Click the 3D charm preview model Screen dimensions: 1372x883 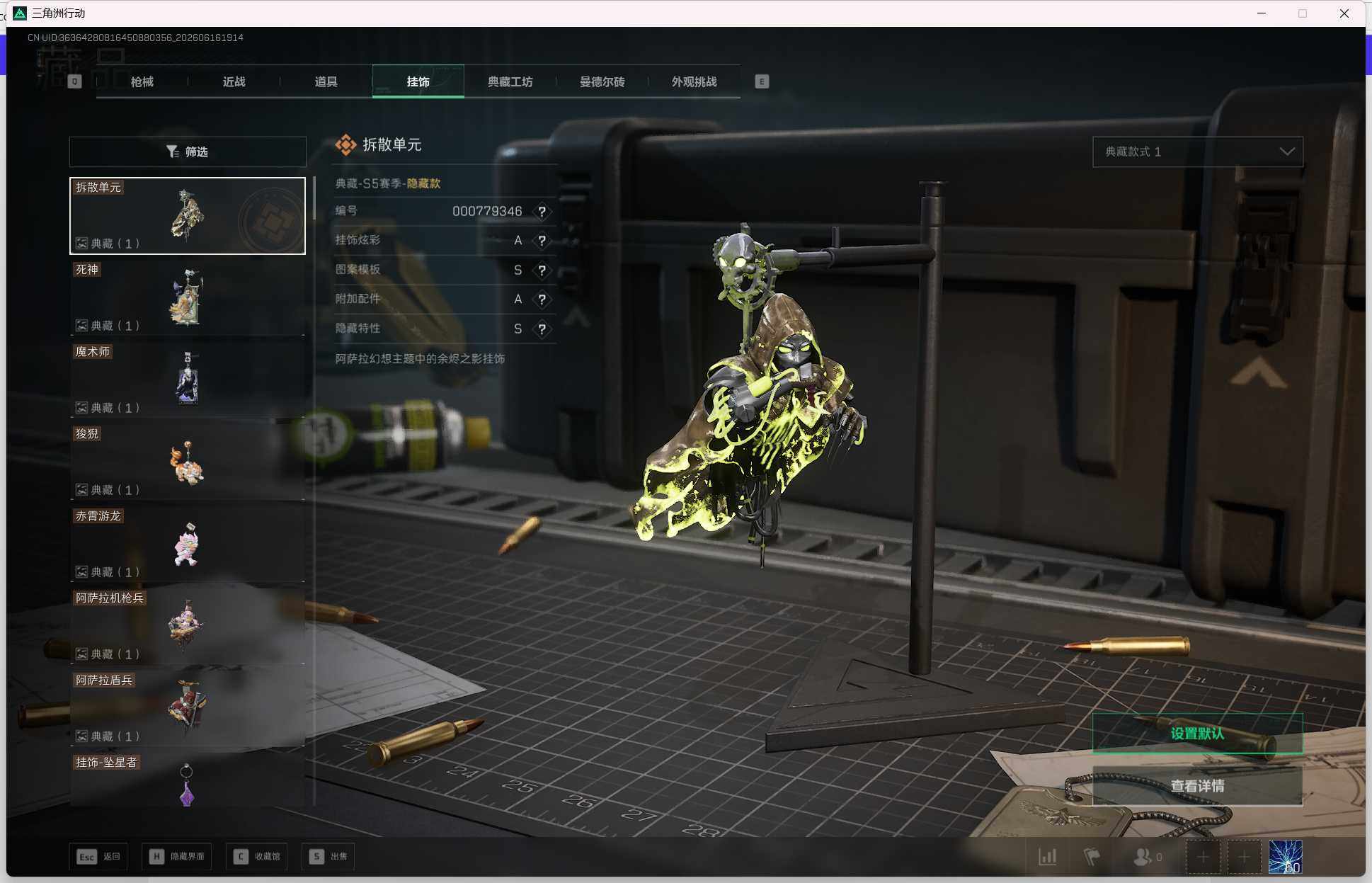click(x=752, y=397)
